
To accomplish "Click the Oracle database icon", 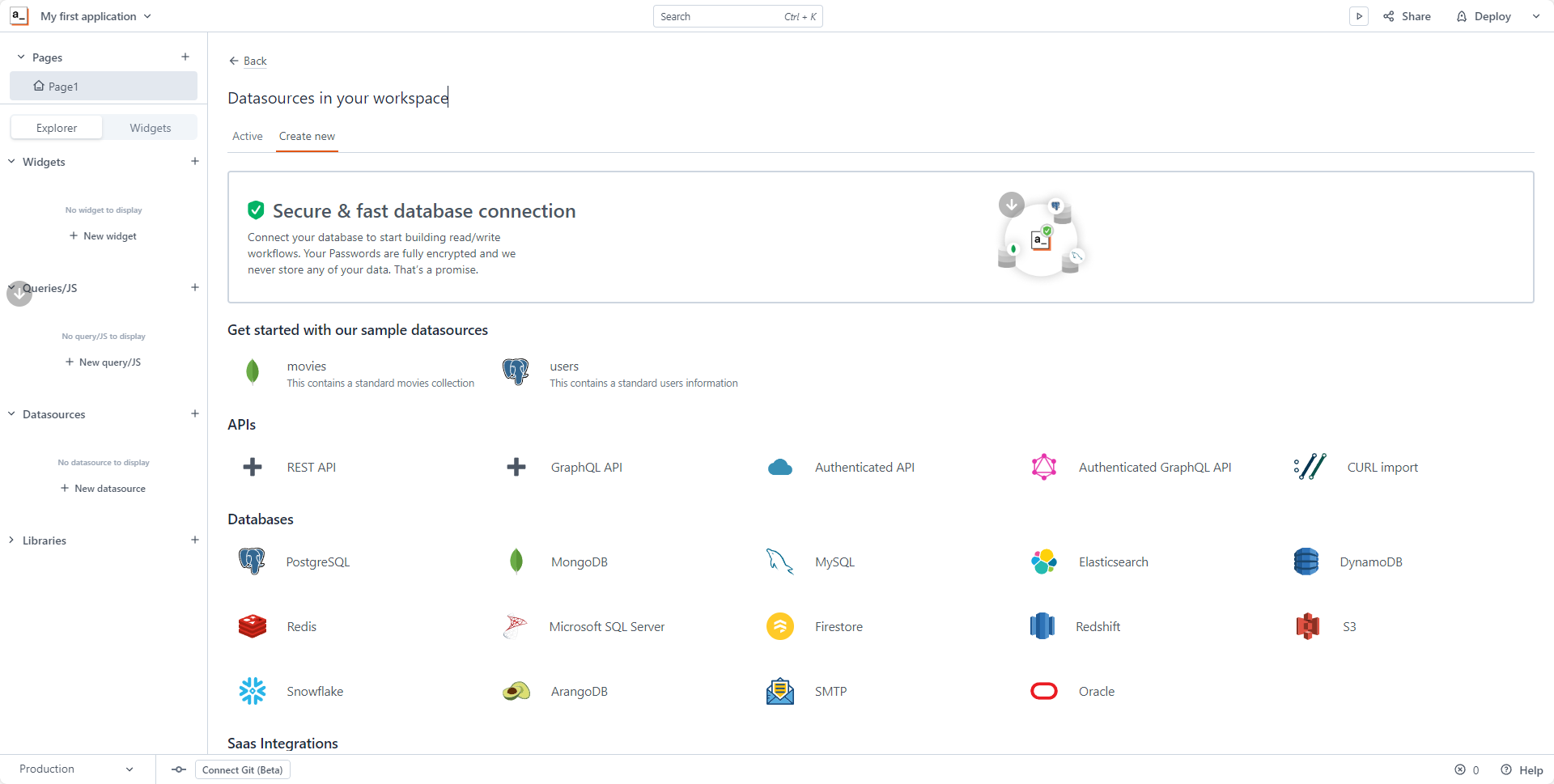I will [x=1043, y=691].
